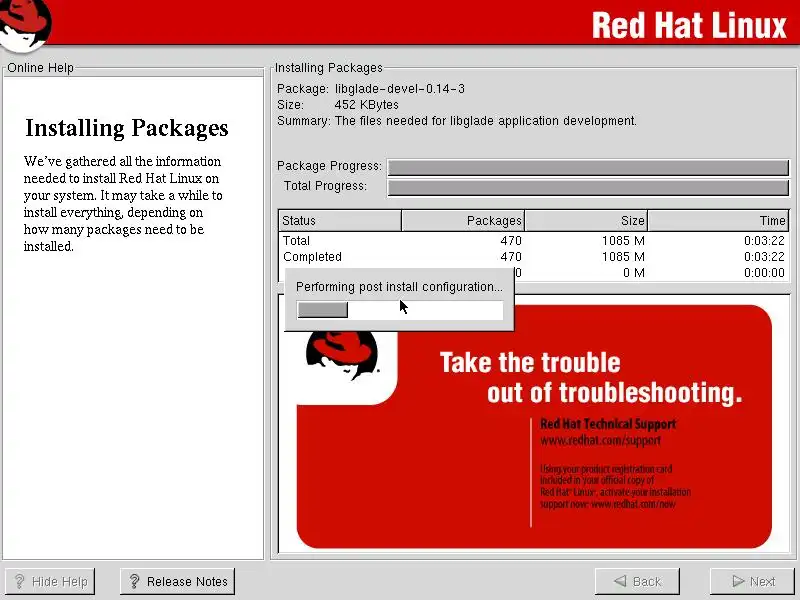800x600 pixels.
Task: Click the 0:00:00 remaining time value
Action: (x=764, y=273)
